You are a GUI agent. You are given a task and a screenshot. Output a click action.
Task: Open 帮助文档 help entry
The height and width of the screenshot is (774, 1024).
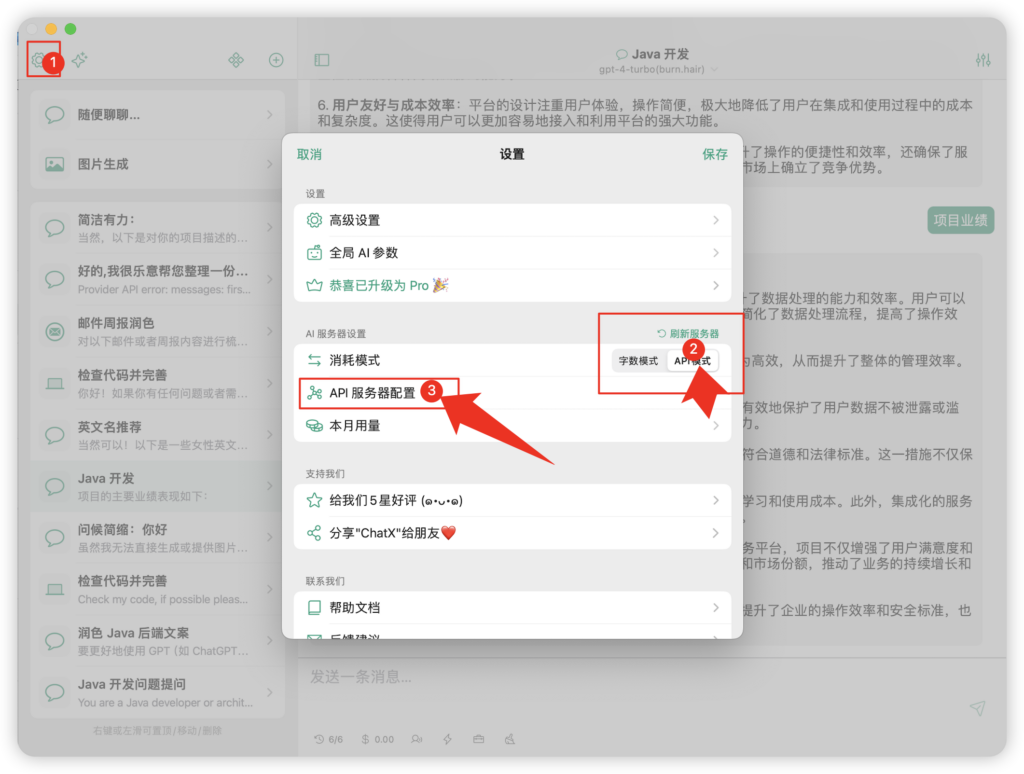coord(512,607)
